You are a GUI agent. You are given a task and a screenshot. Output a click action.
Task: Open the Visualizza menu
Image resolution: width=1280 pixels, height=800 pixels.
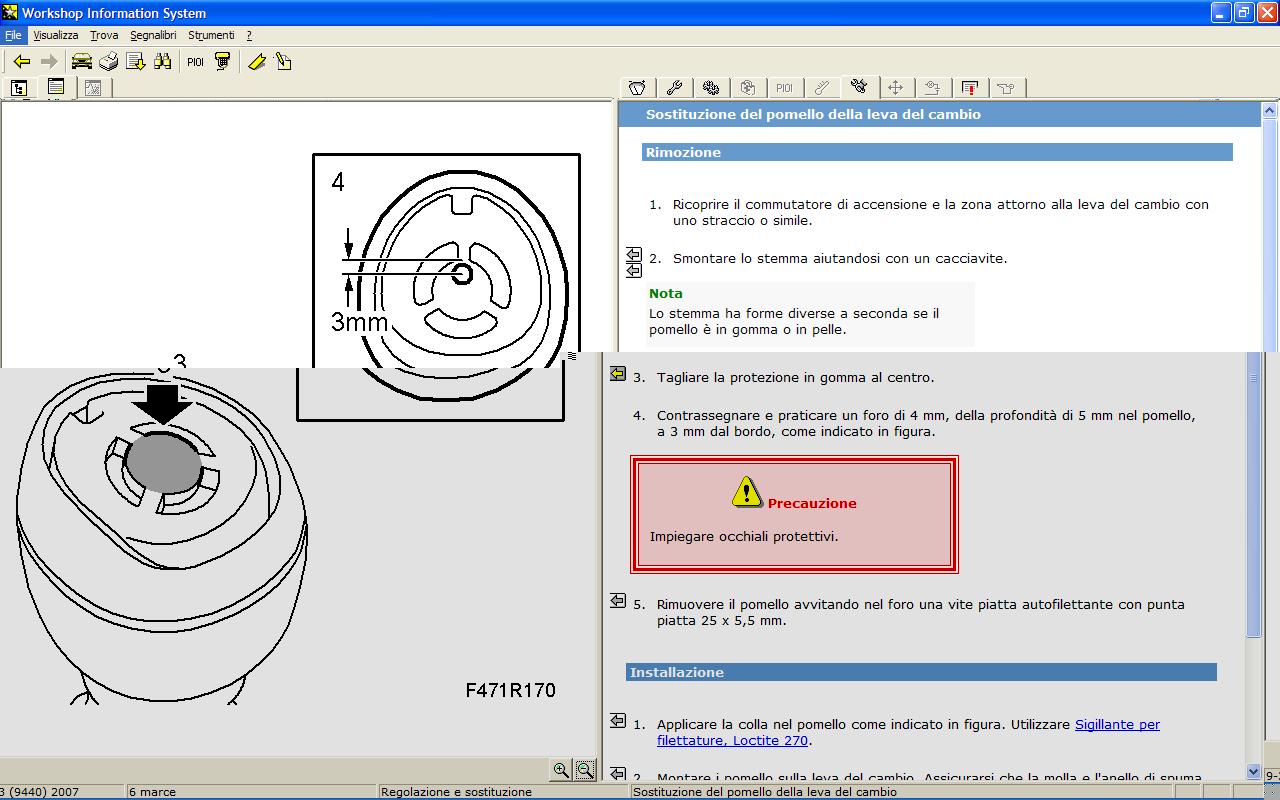(x=55, y=35)
